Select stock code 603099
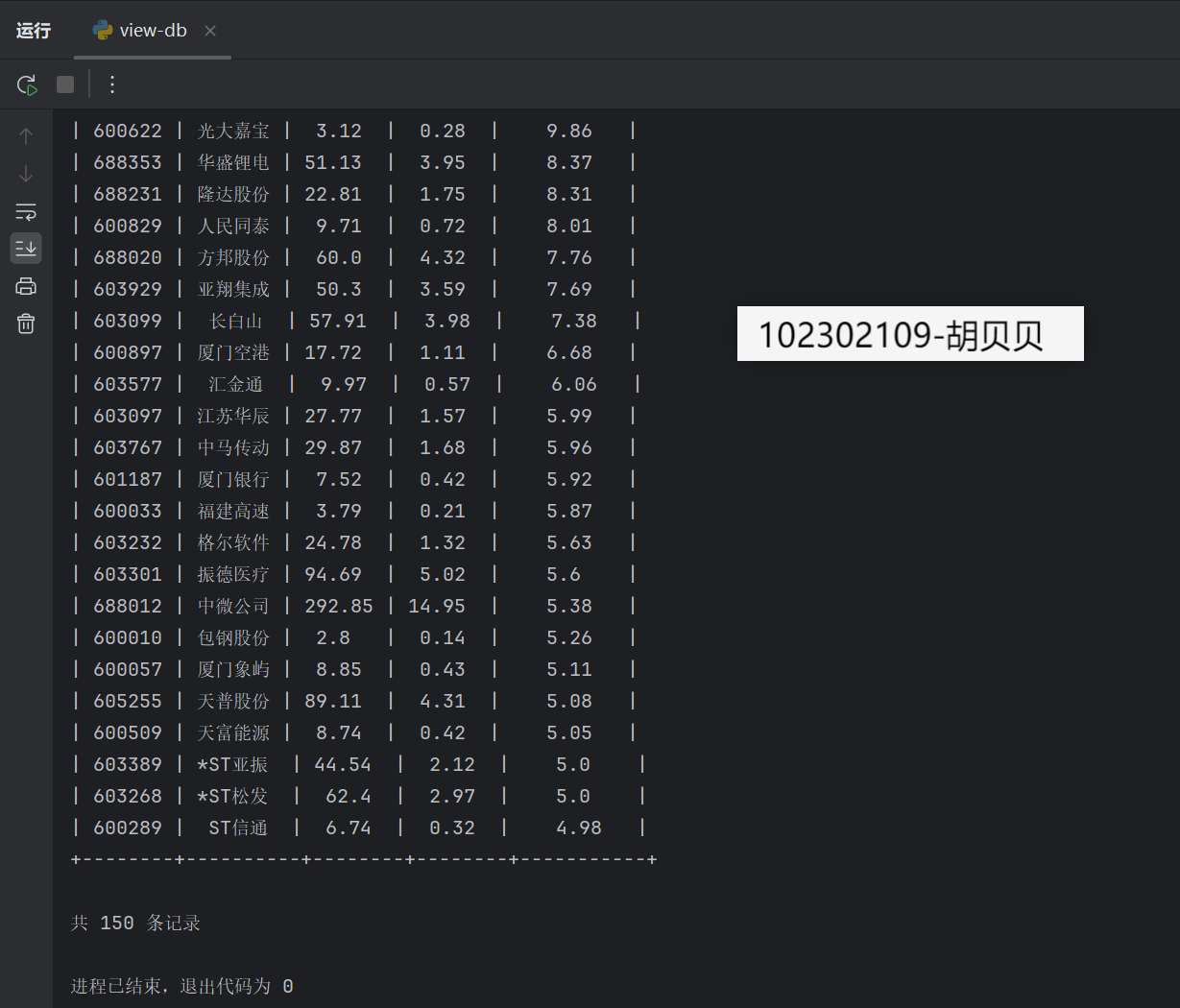Screen dimensions: 1180x1008 [x=128, y=321]
